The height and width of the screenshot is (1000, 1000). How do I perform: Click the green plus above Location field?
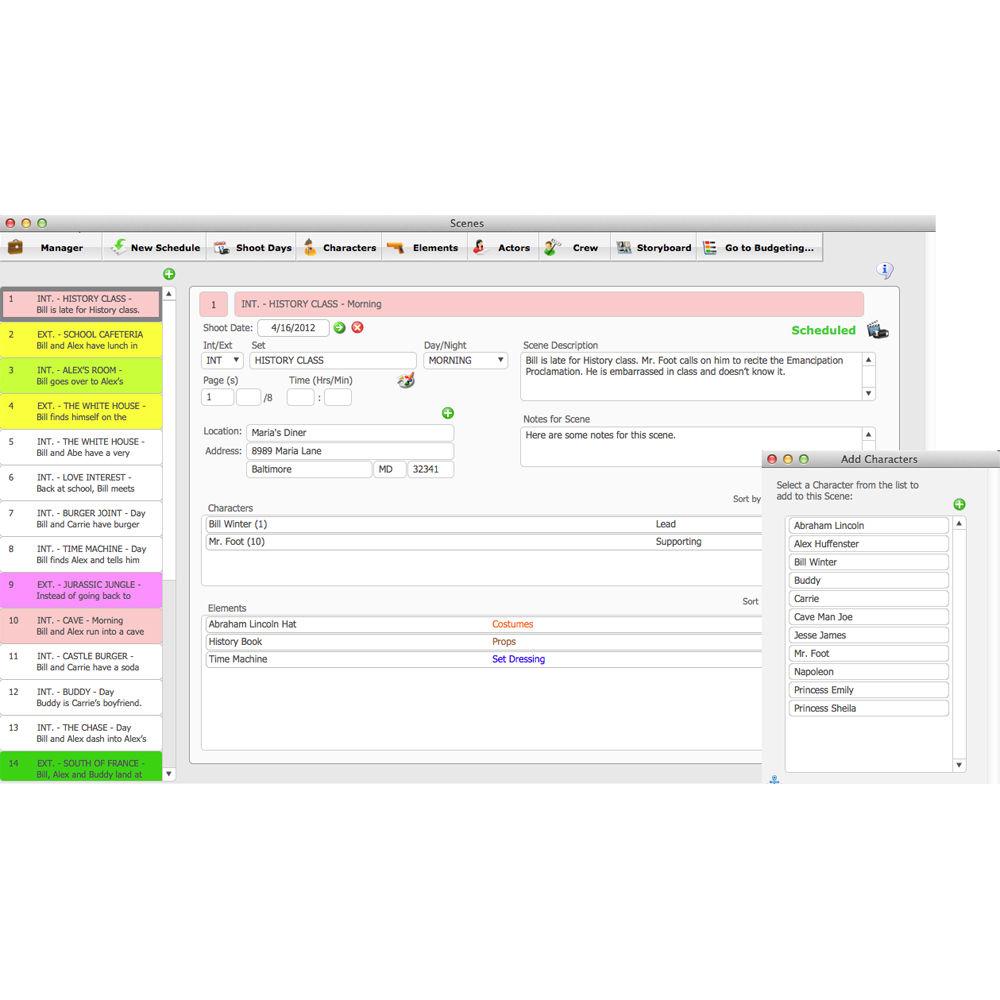point(448,413)
